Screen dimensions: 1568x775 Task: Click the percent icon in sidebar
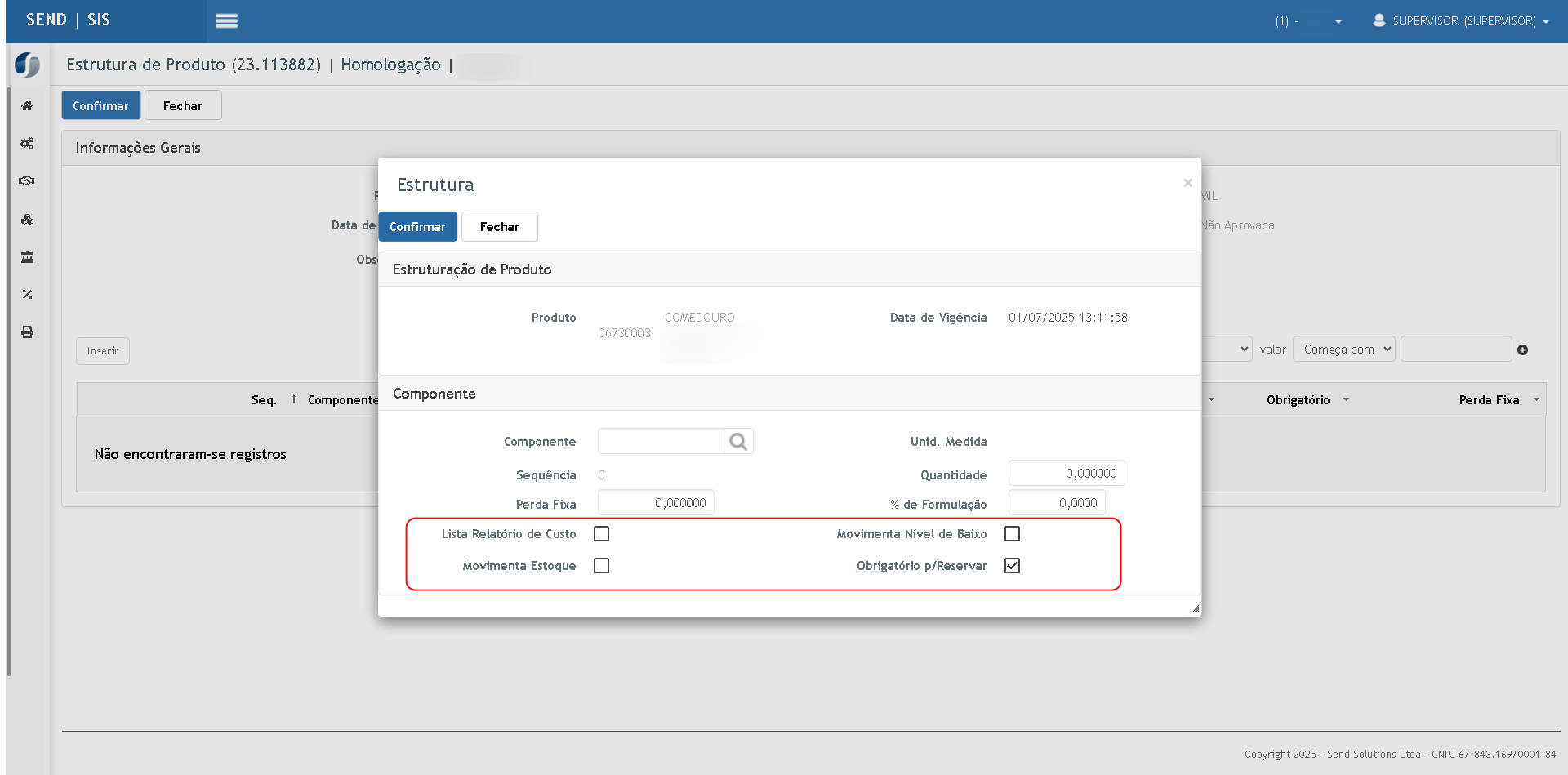[x=27, y=295]
